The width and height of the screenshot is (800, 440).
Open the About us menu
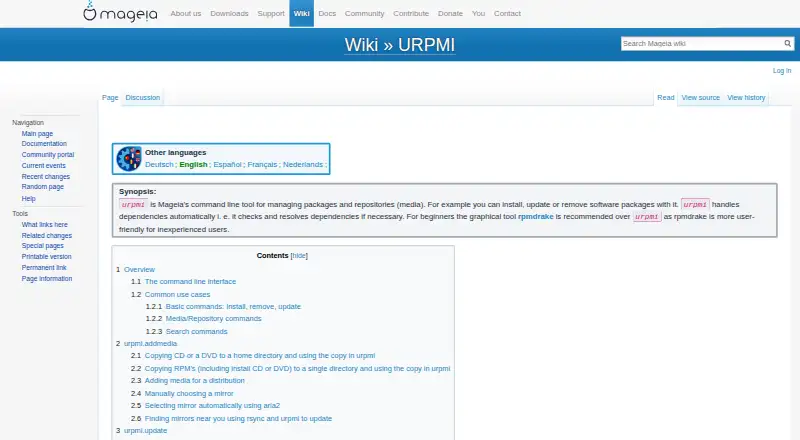(186, 14)
